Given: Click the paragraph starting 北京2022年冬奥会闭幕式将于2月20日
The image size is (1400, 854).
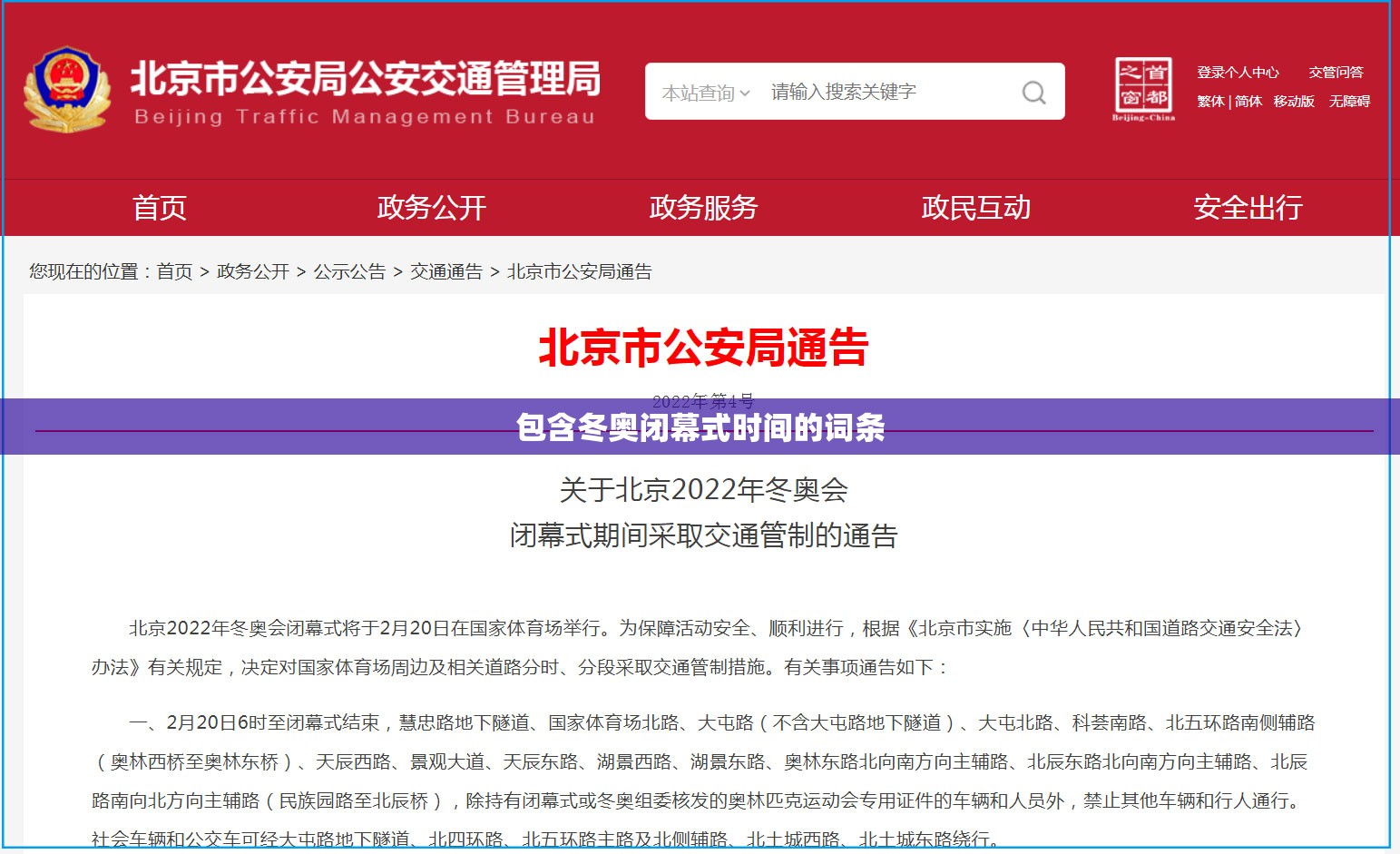Looking at the screenshot, I should 699,647.
